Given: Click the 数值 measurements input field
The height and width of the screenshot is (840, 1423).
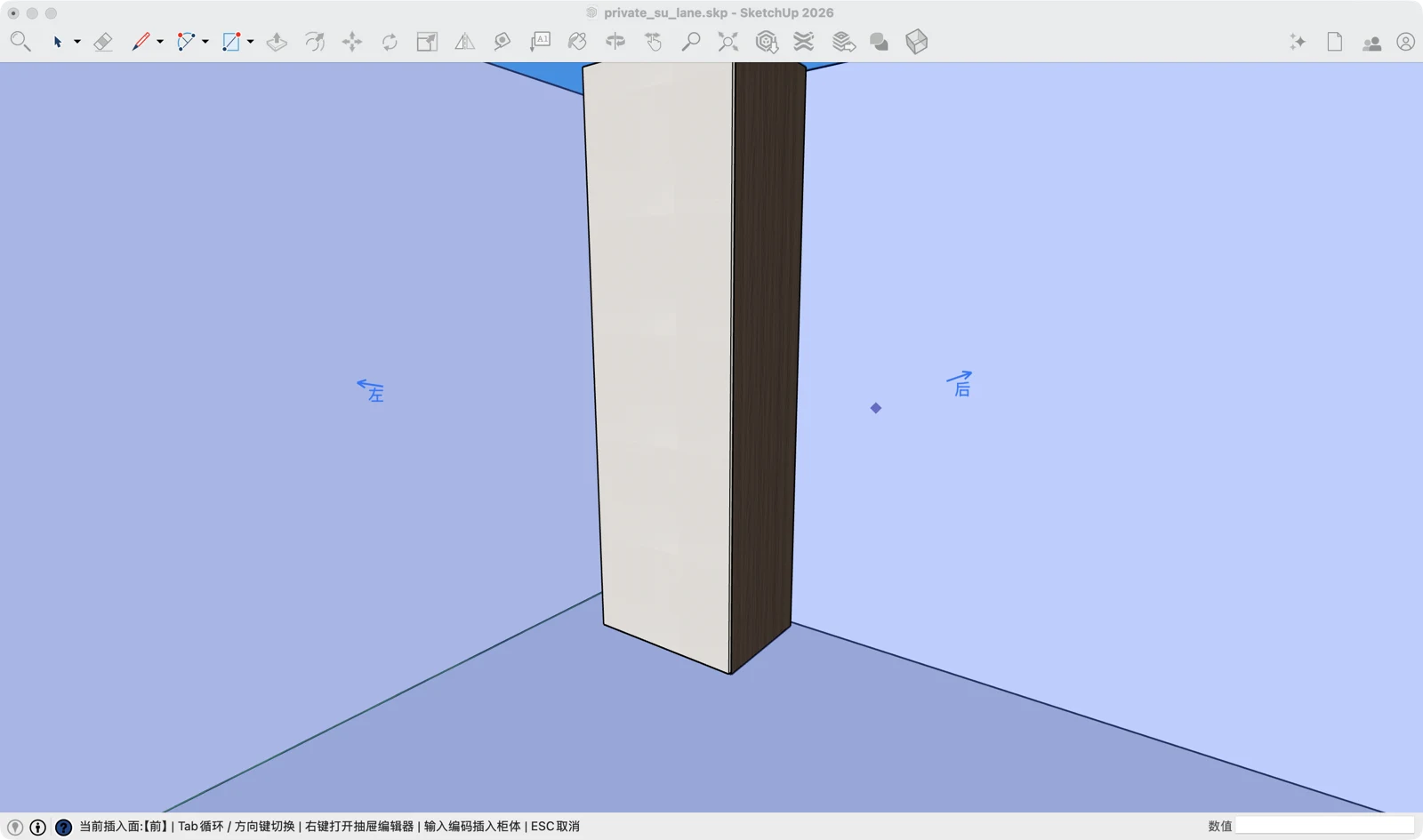Looking at the screenshot, I should pos(1324,826).
